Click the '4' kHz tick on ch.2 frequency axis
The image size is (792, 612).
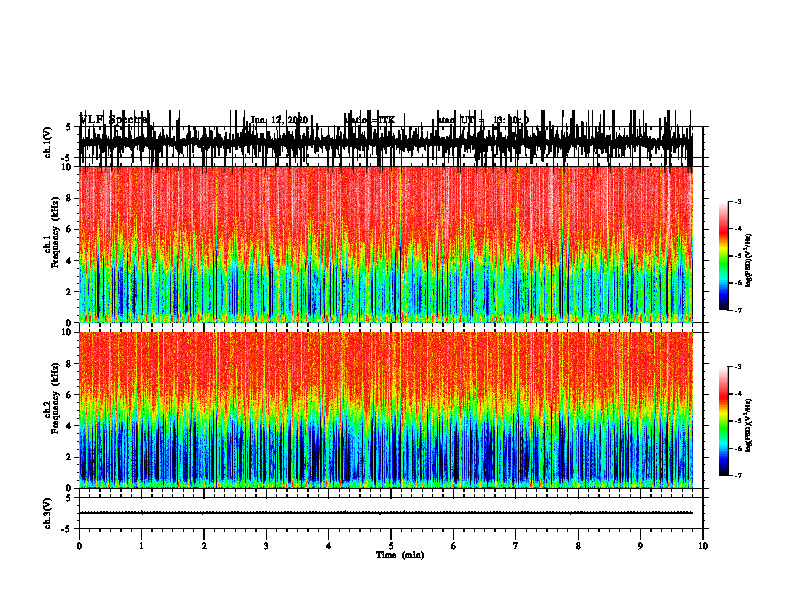(x=70, y=426)
